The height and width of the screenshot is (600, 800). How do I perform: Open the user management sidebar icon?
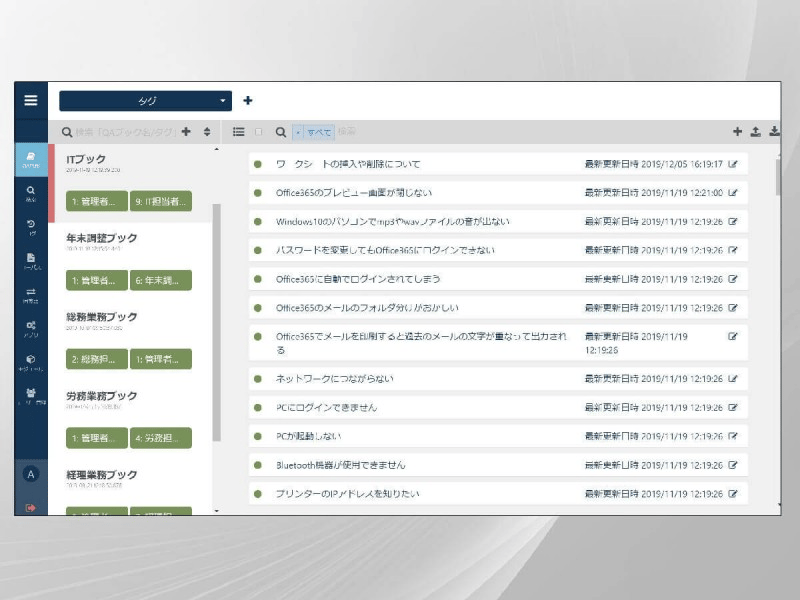coord(31,396)
